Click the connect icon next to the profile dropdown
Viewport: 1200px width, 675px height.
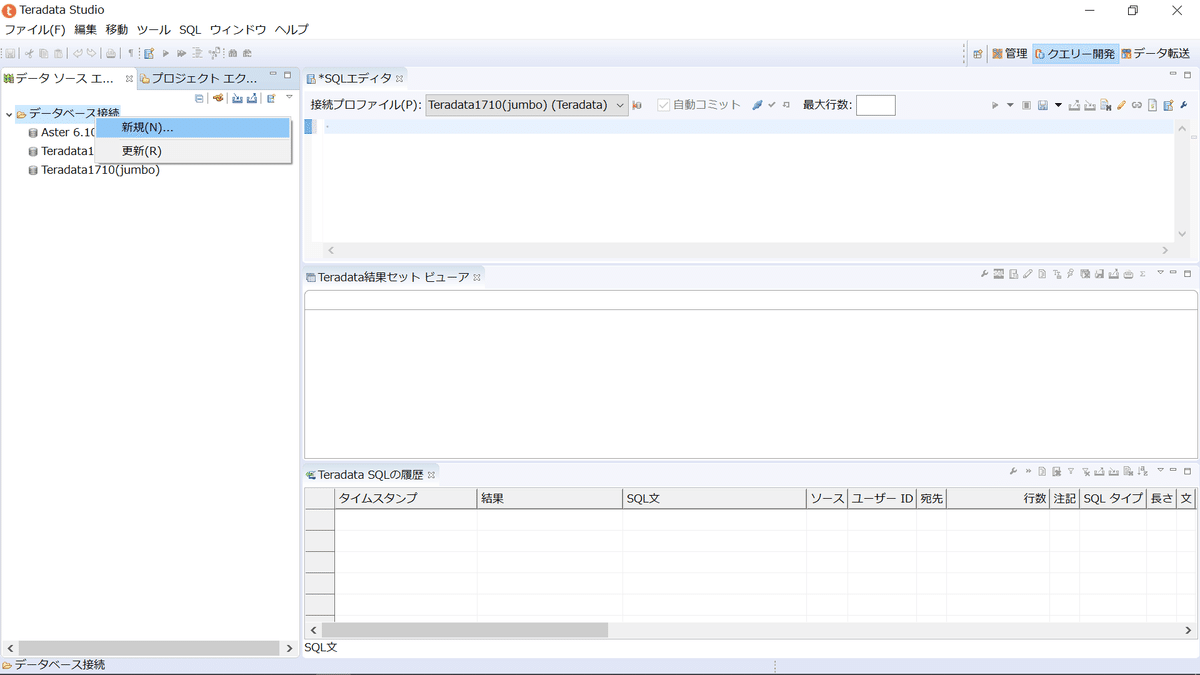[x=638, y=105]
